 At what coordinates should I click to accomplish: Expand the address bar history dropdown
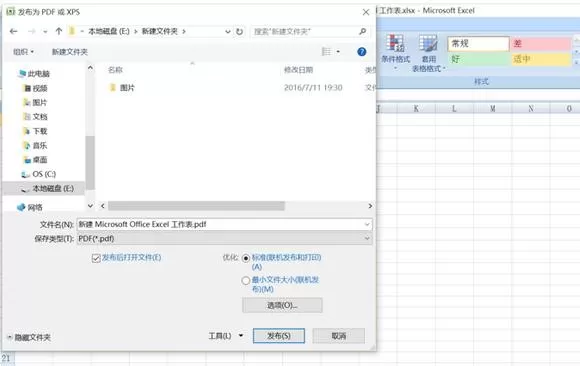(228, 32)
